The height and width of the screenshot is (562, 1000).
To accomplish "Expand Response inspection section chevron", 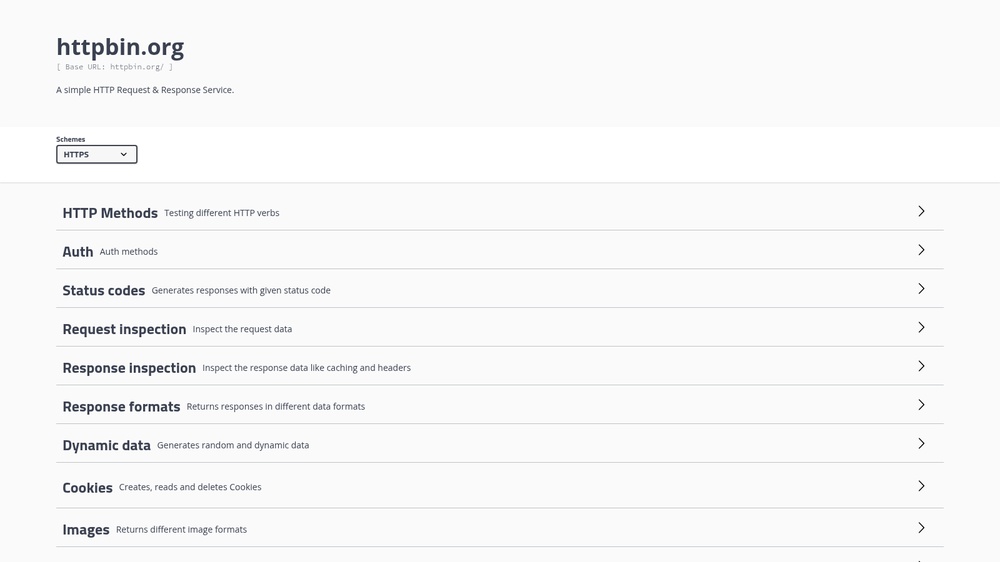I will [921, 366].
